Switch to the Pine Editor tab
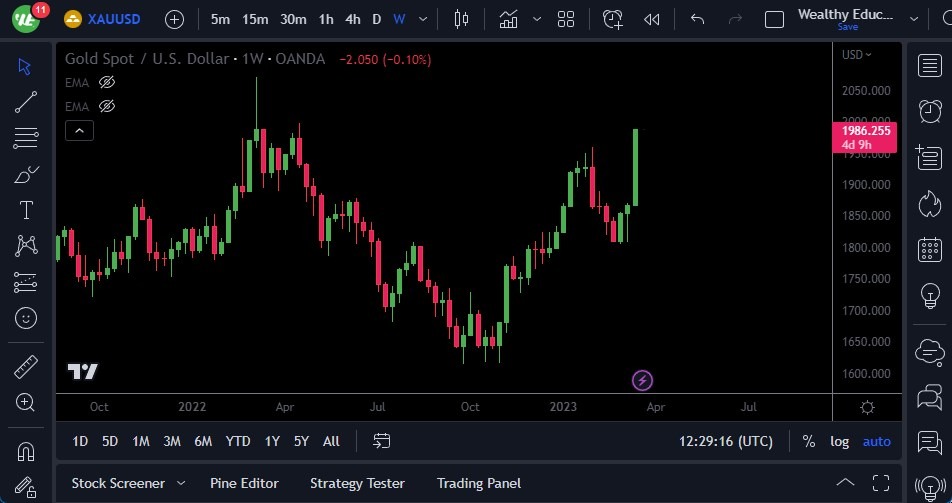This screenshot has height=503, width=952. [x=244, y=483]
